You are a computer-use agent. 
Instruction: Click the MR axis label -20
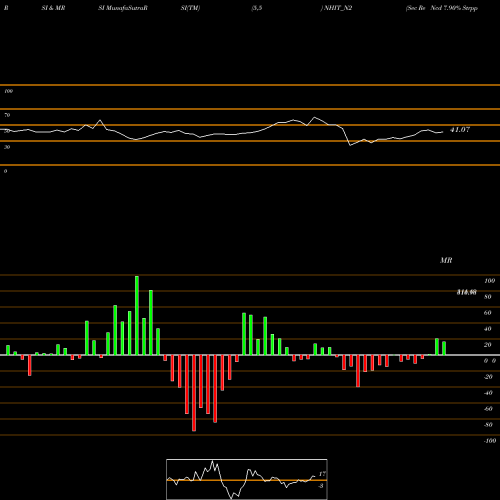click(488, 377)
